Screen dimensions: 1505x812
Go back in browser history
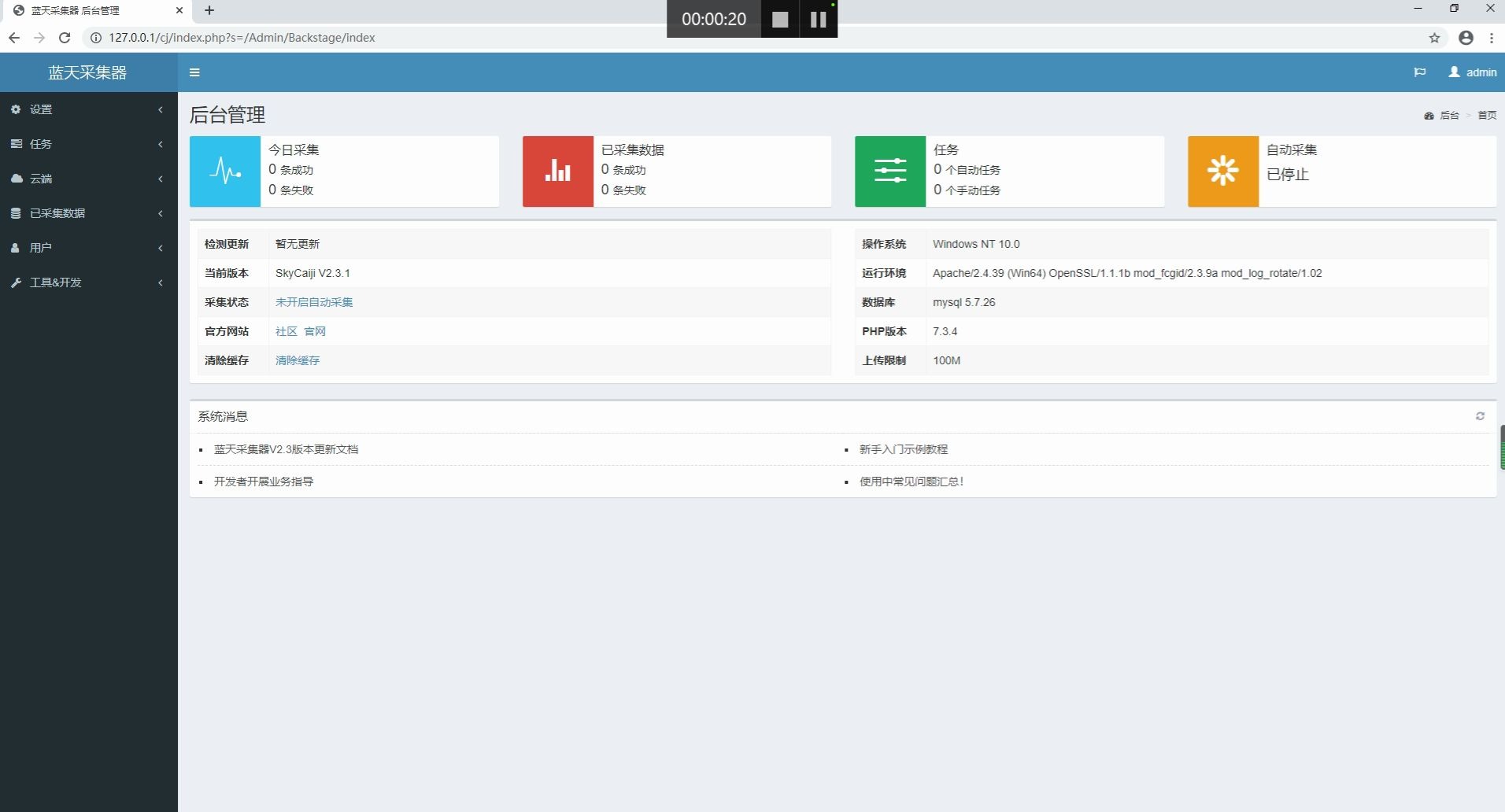14,38
